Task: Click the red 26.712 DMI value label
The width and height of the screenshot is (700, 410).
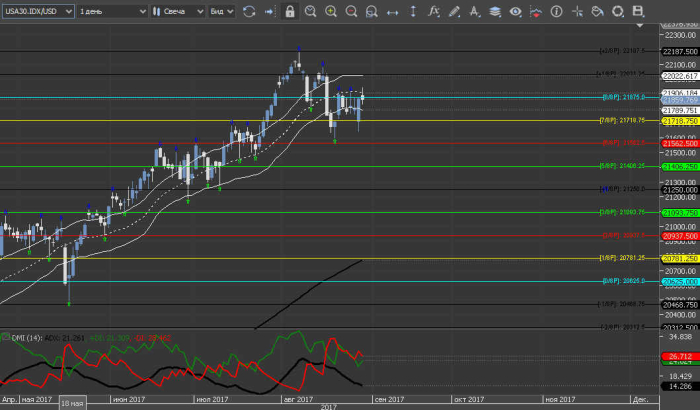Action: click(x=680, y=356)
